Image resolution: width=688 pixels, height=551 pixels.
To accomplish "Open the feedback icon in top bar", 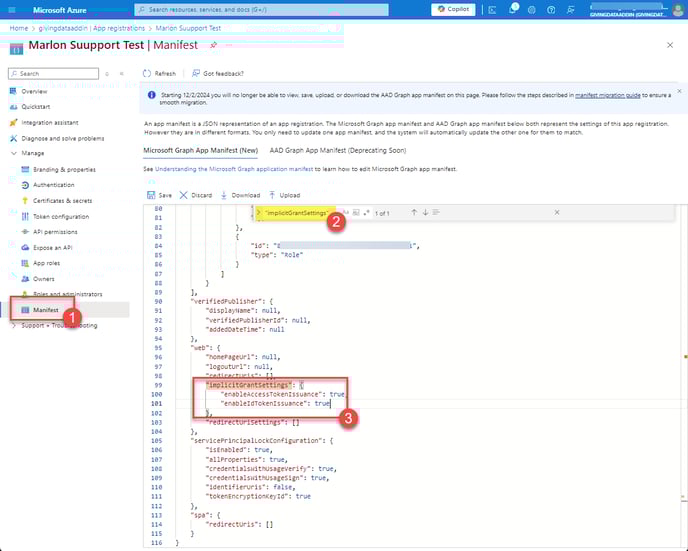I will click(x=570, y=10).
